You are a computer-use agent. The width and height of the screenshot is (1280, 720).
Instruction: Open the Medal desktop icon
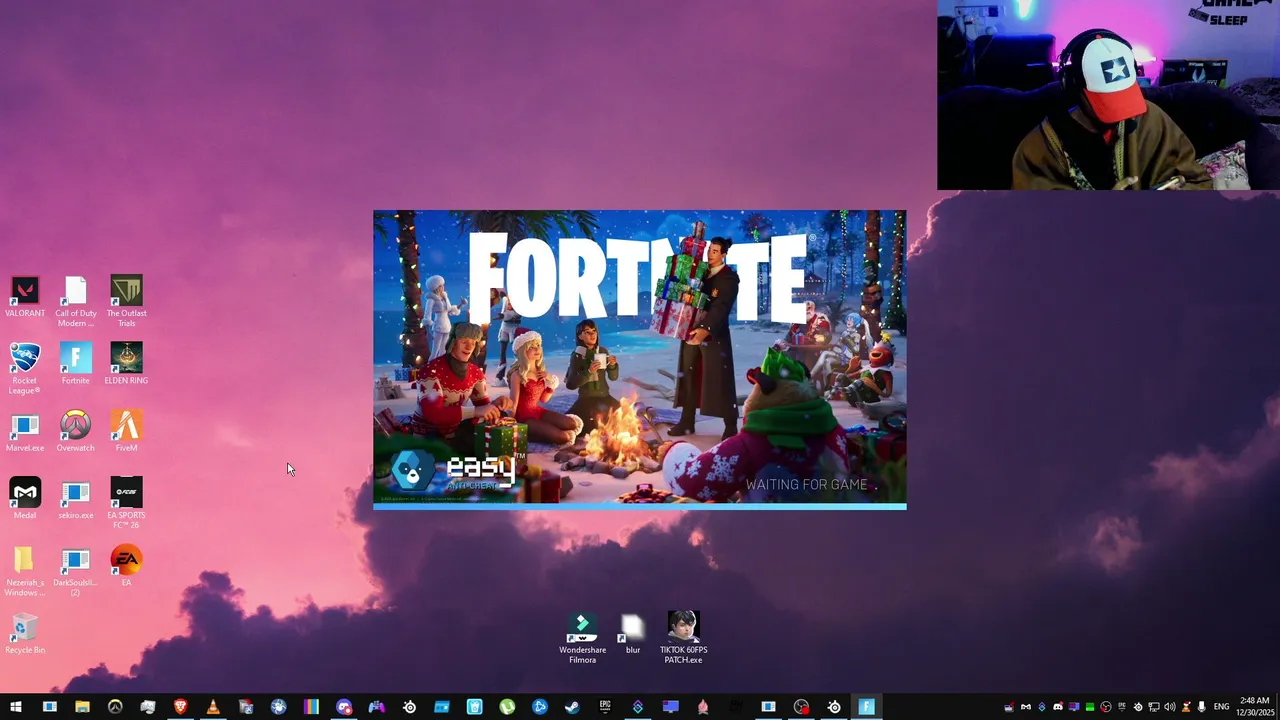(25, 498)
